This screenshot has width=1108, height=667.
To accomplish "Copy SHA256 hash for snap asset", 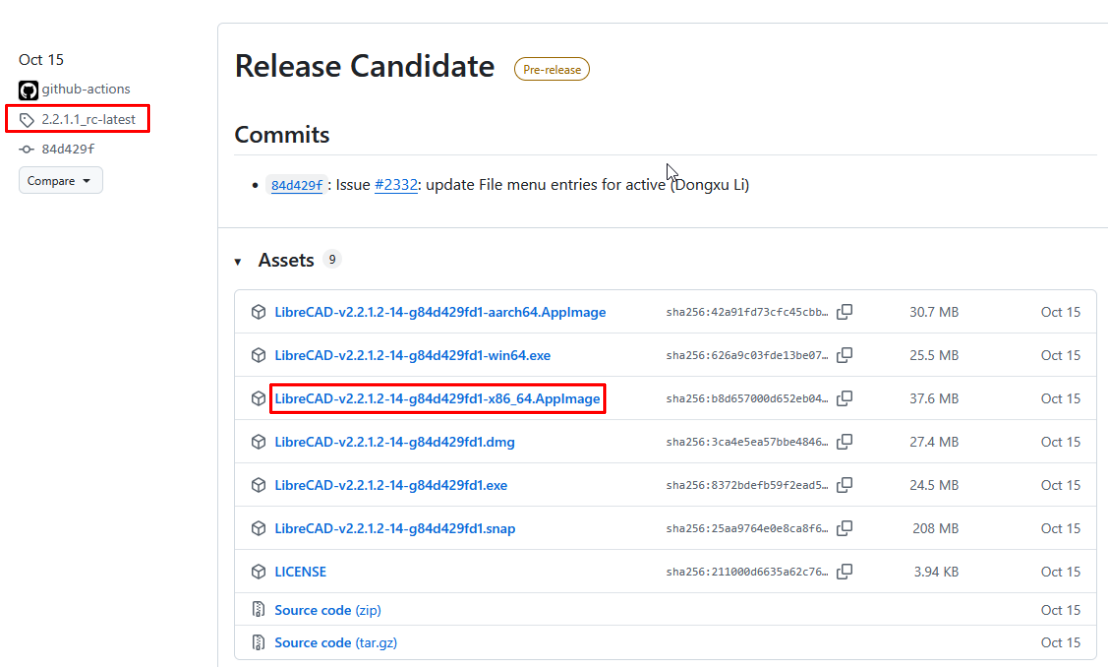I will [x=844, y=528].
